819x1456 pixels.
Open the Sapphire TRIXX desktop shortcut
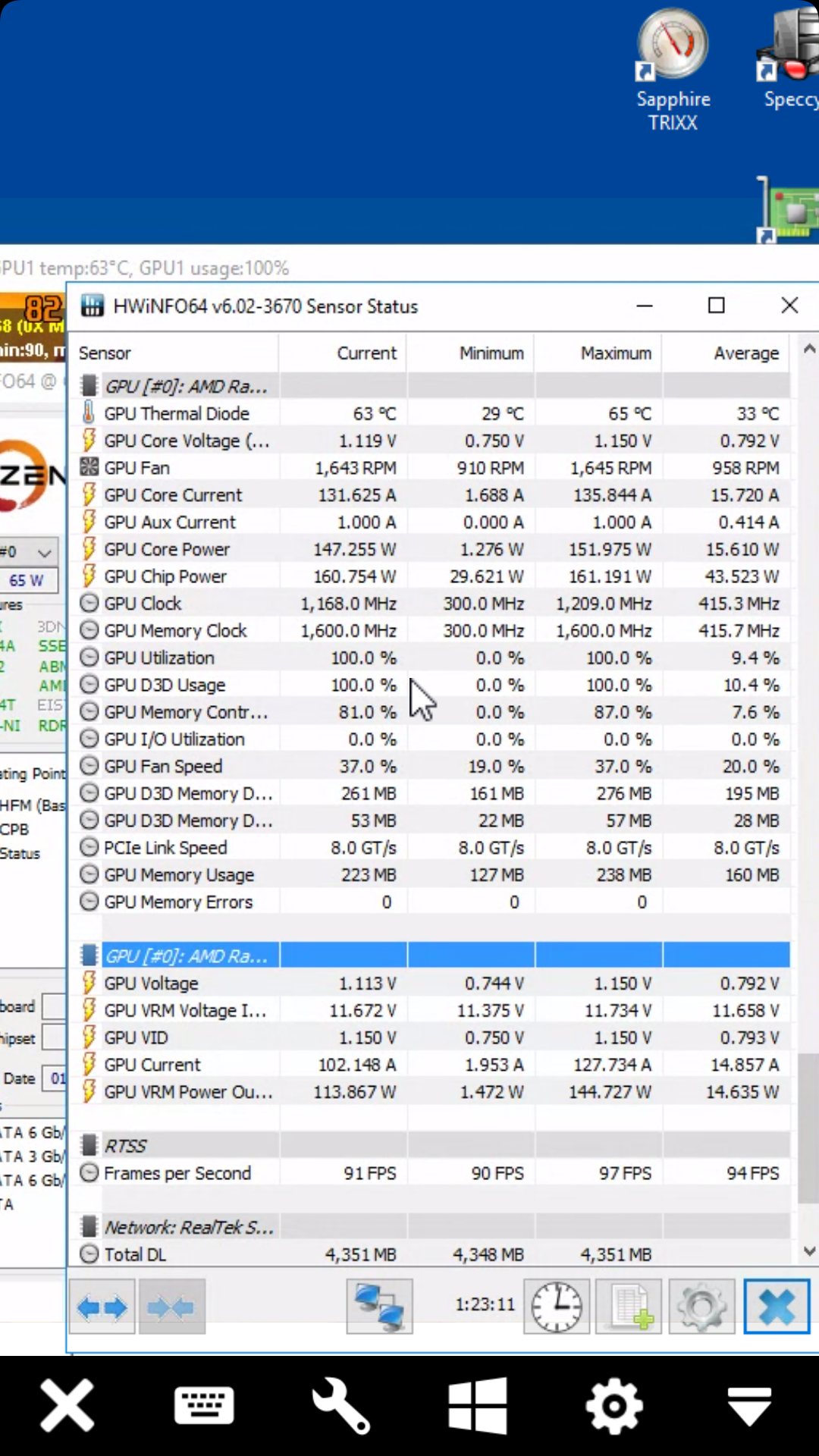[673, 70]
